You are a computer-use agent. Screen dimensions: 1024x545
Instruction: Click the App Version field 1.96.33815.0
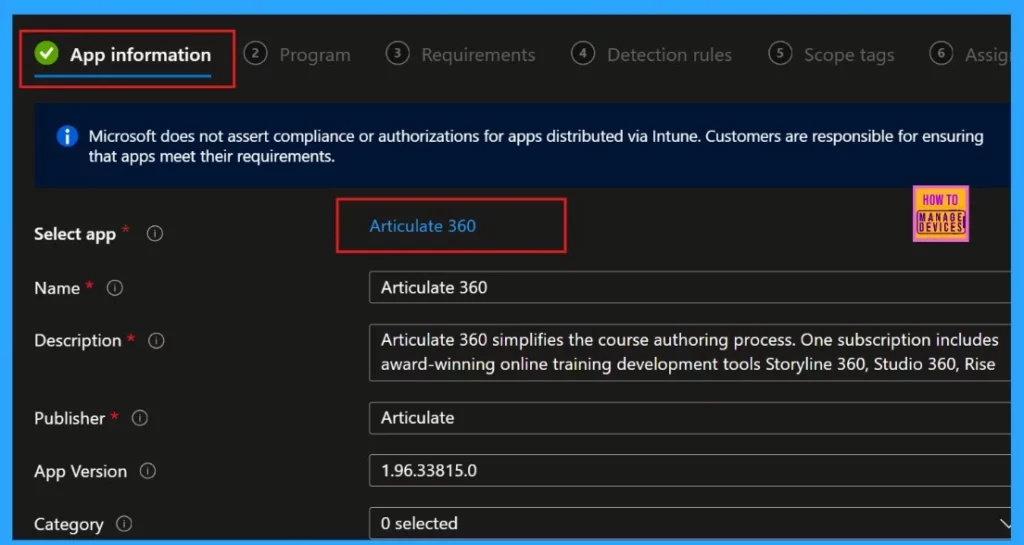[x=690, y=471]
